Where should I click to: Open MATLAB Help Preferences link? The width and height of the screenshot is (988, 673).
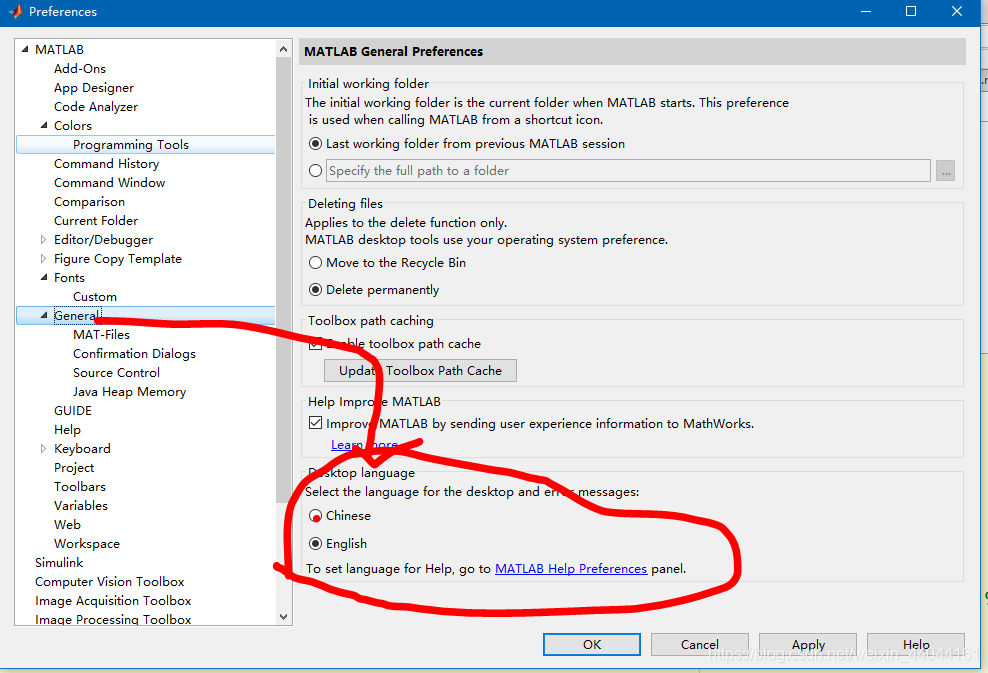pyautogui.click(x=571, y=568)
